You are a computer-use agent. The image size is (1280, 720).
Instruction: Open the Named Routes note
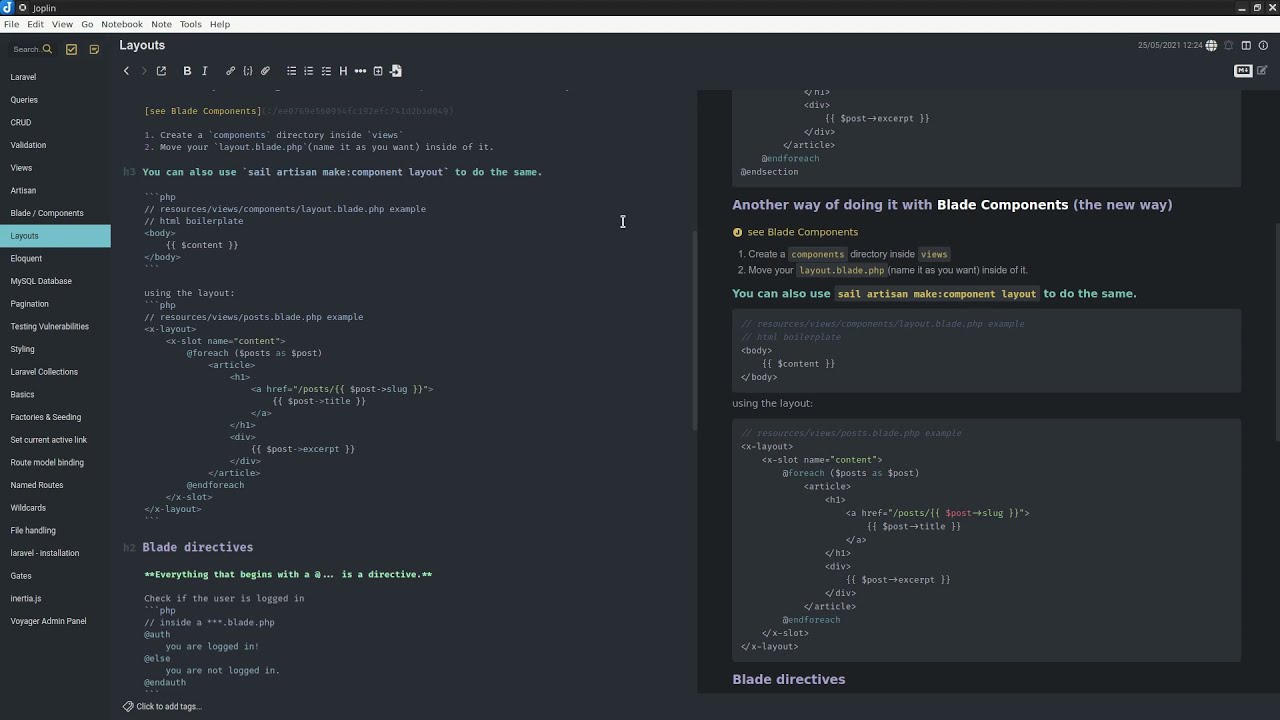pyautogui.click(x=55, y=485)
